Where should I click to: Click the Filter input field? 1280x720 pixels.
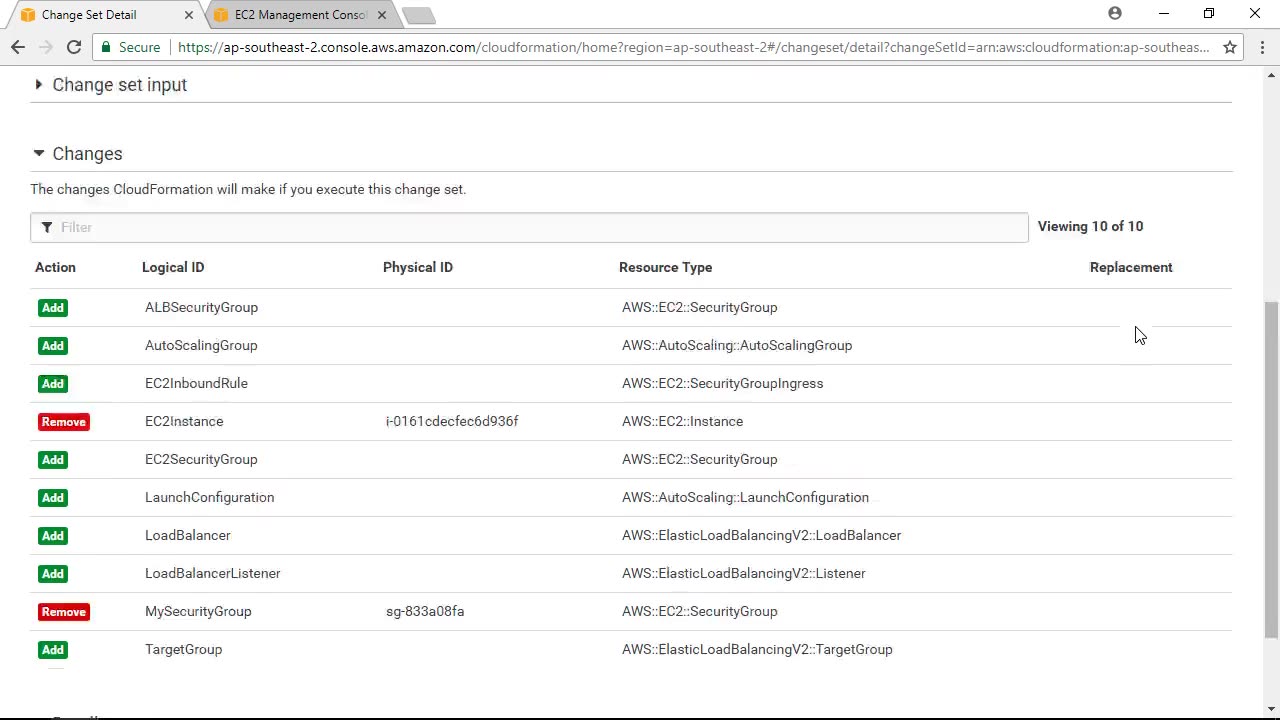[529, 227]
